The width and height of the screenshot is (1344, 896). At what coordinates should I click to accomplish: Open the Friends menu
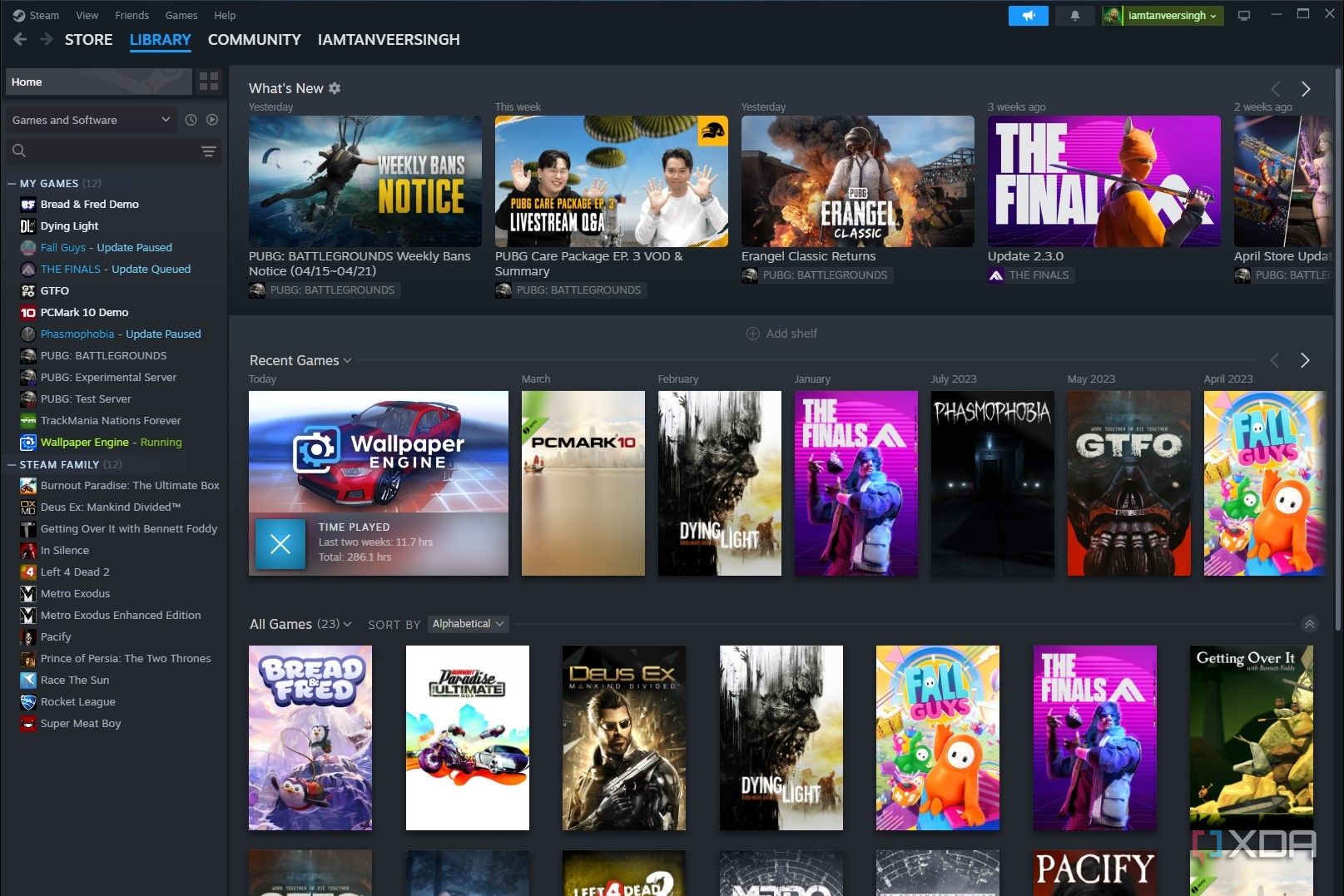click(x=131, y=15)
